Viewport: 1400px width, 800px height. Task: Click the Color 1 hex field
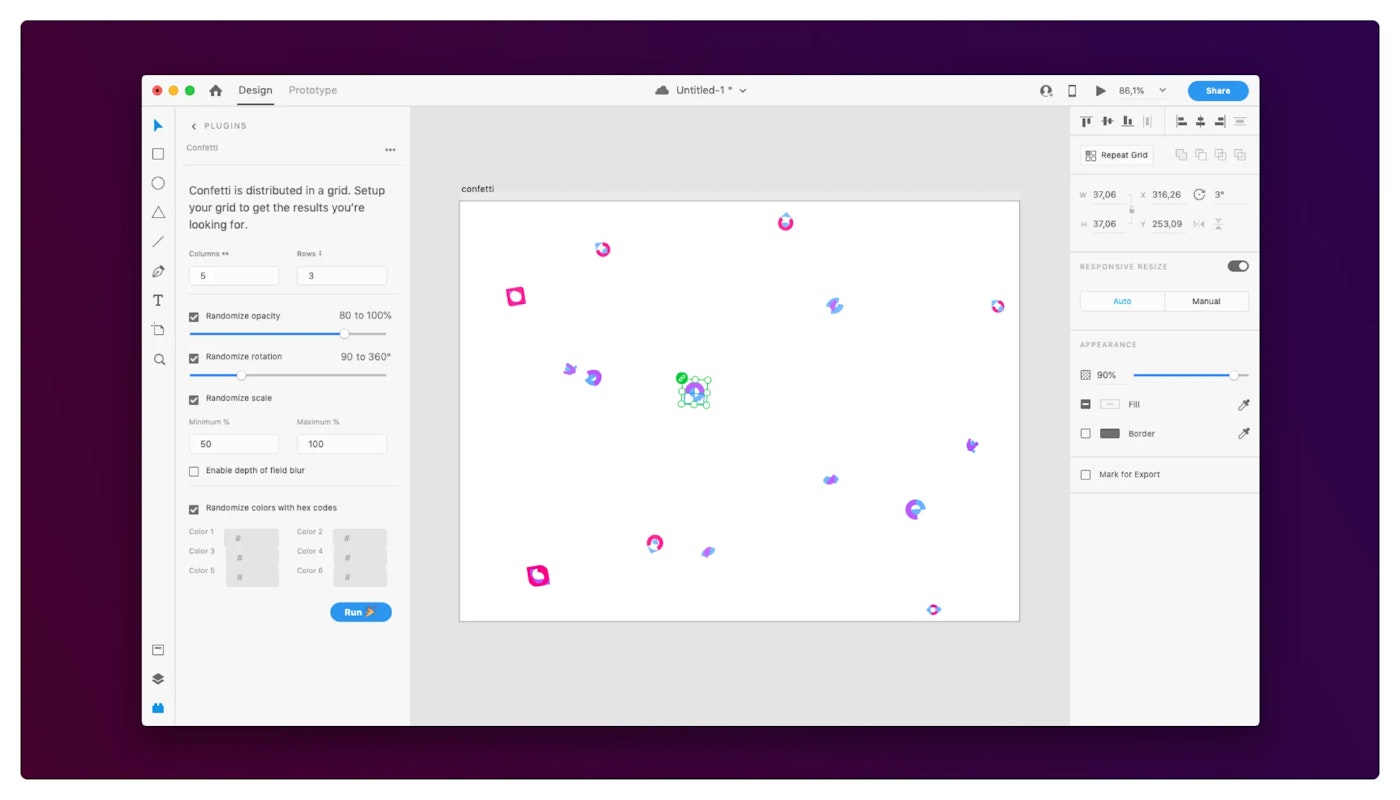point(251,538)
